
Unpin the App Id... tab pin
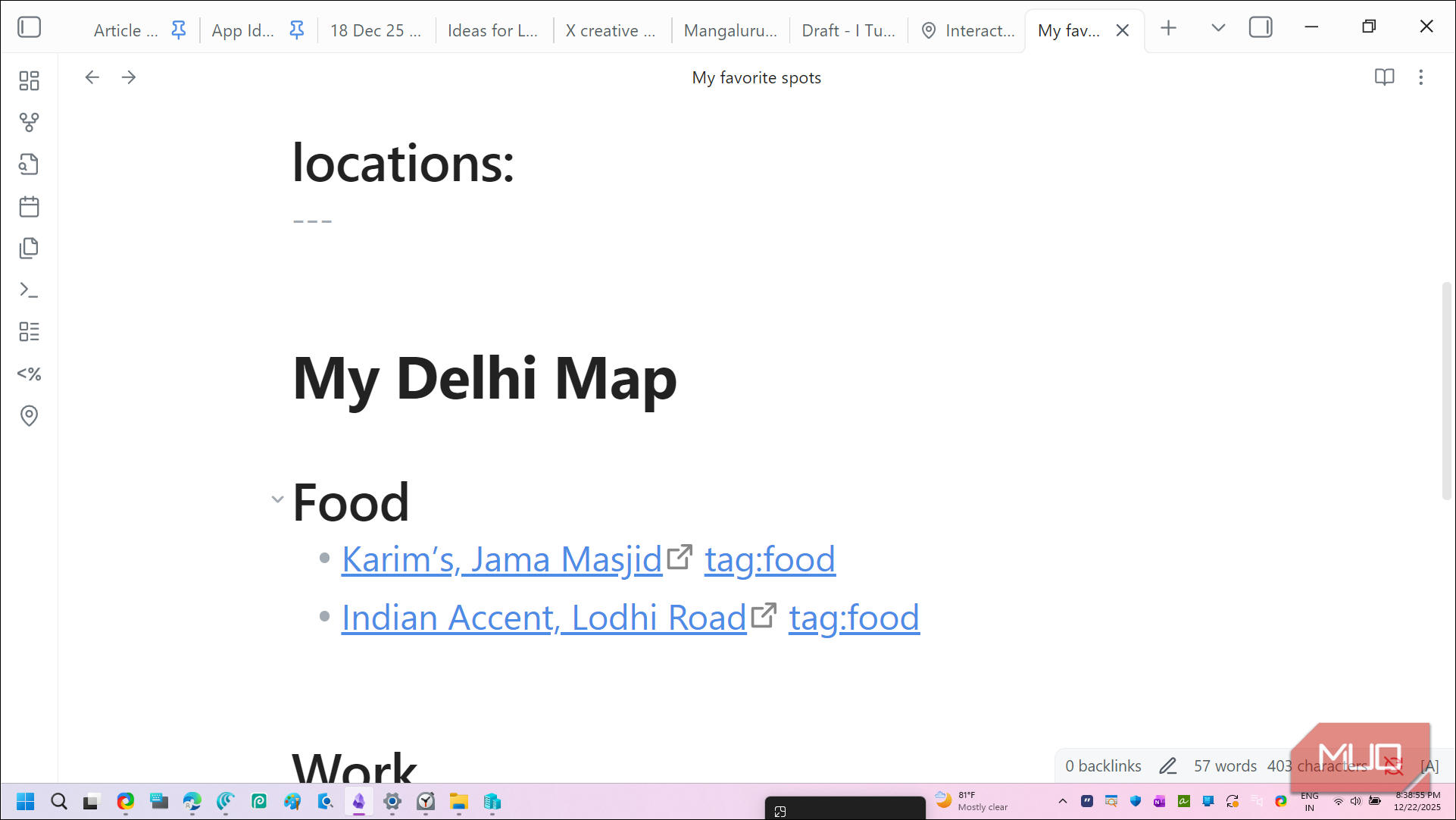point(297,30)
